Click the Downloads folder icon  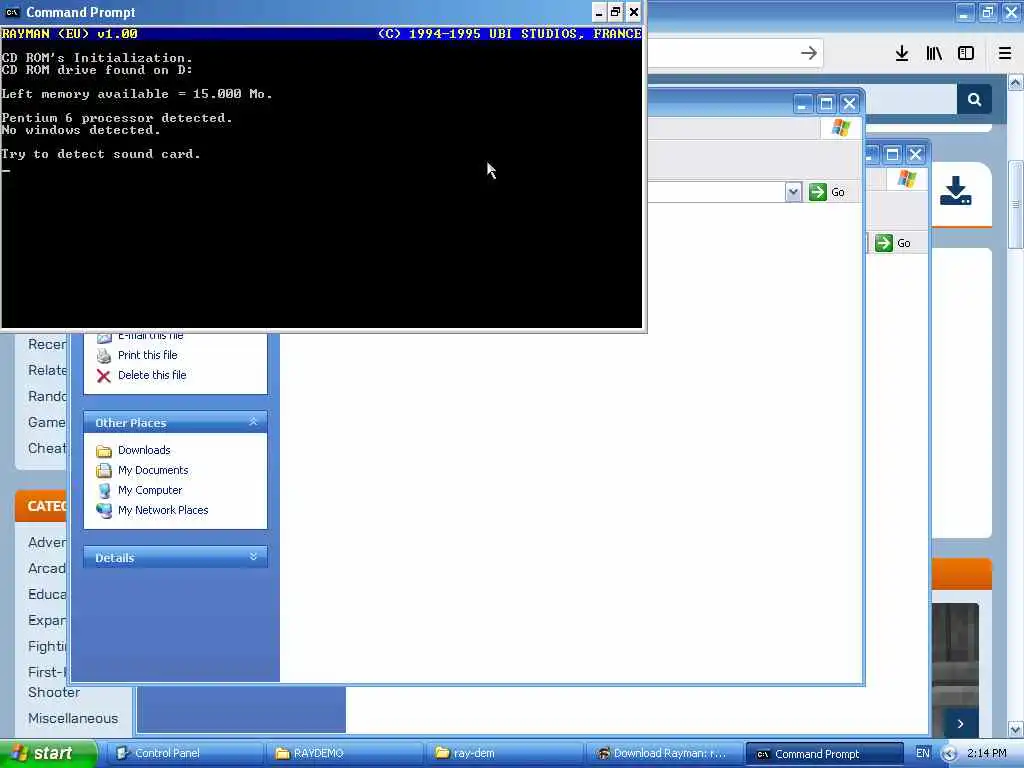point(104,451)
